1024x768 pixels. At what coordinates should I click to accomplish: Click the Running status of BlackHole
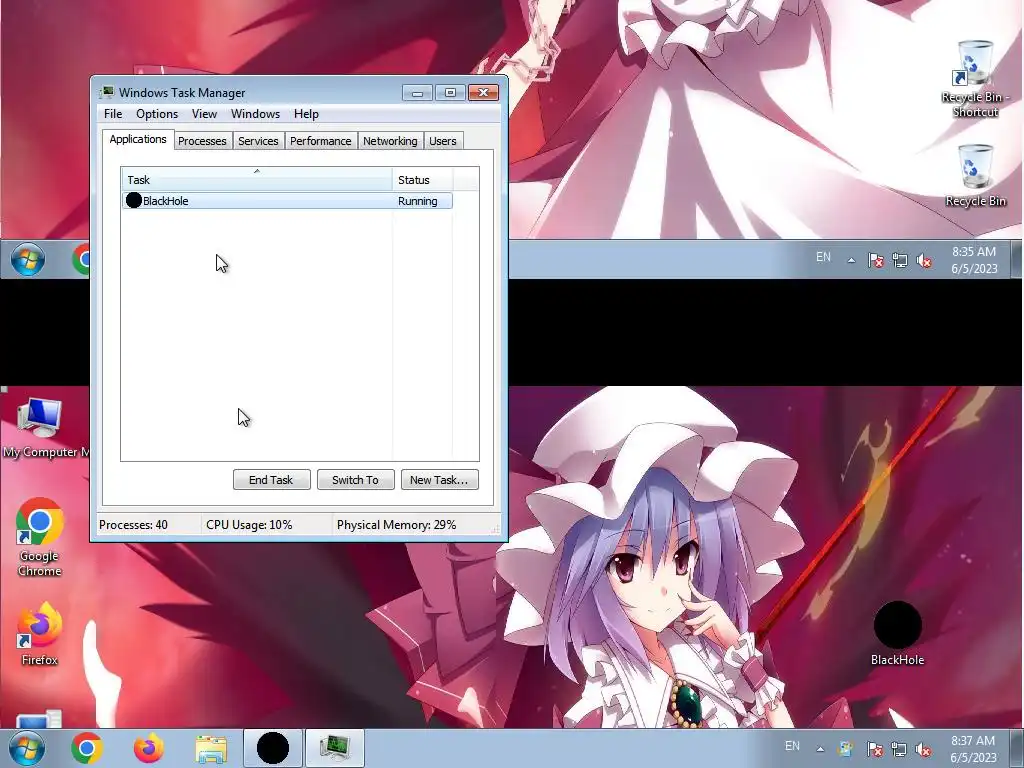tap(417, 201)
